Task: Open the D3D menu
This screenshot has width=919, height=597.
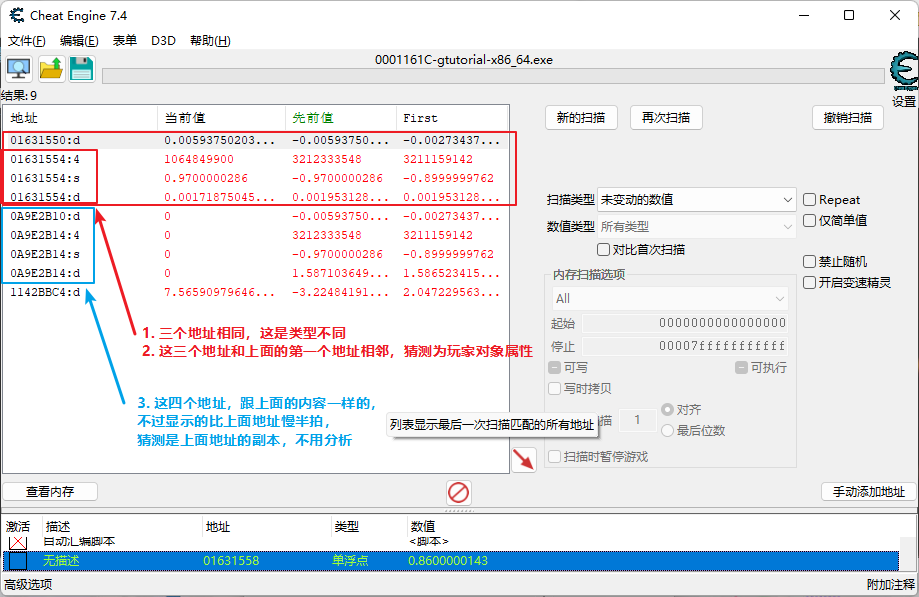Action: tap(164, 40)
